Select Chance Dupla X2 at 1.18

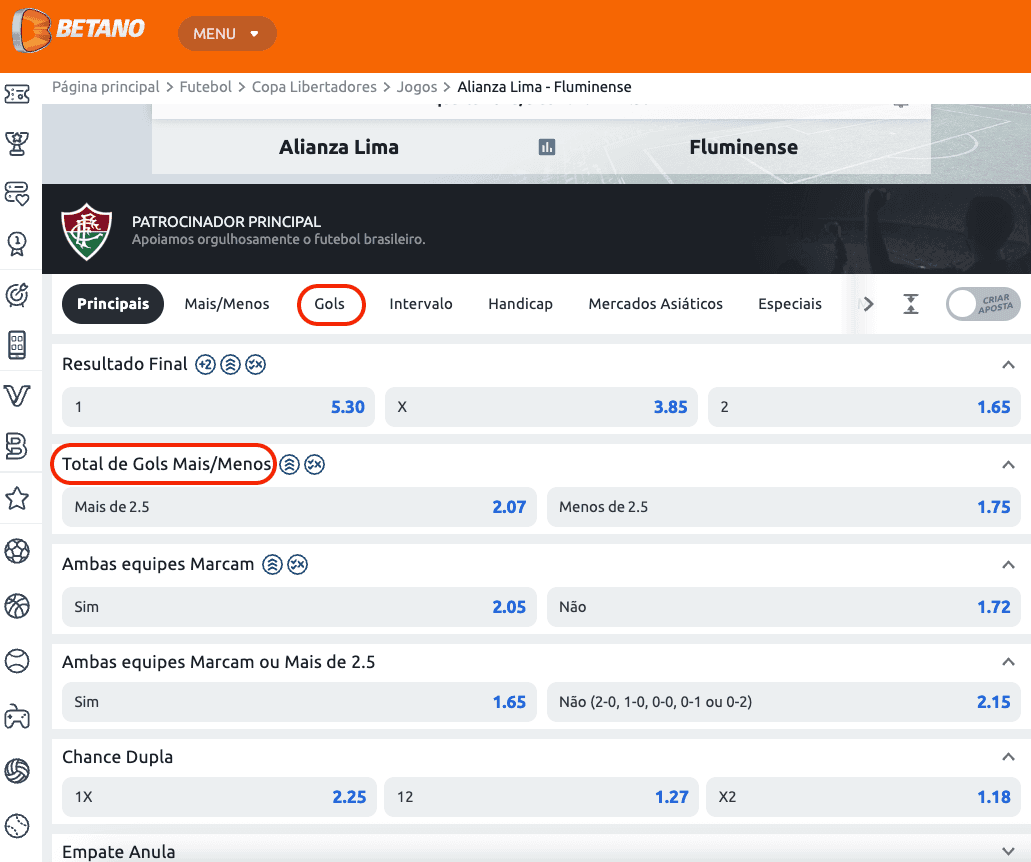click(863, 797)
